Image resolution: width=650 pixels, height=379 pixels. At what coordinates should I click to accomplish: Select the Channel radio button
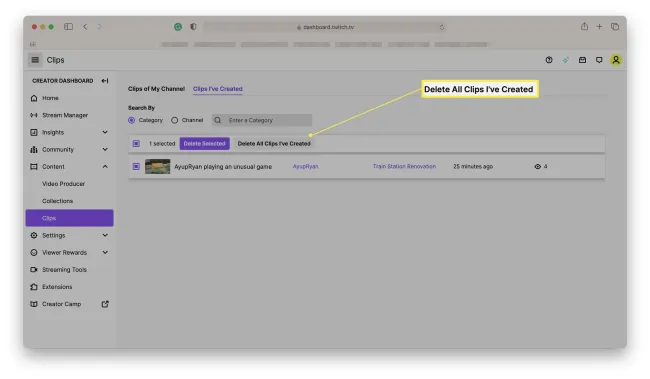click(x=175, y=120)
